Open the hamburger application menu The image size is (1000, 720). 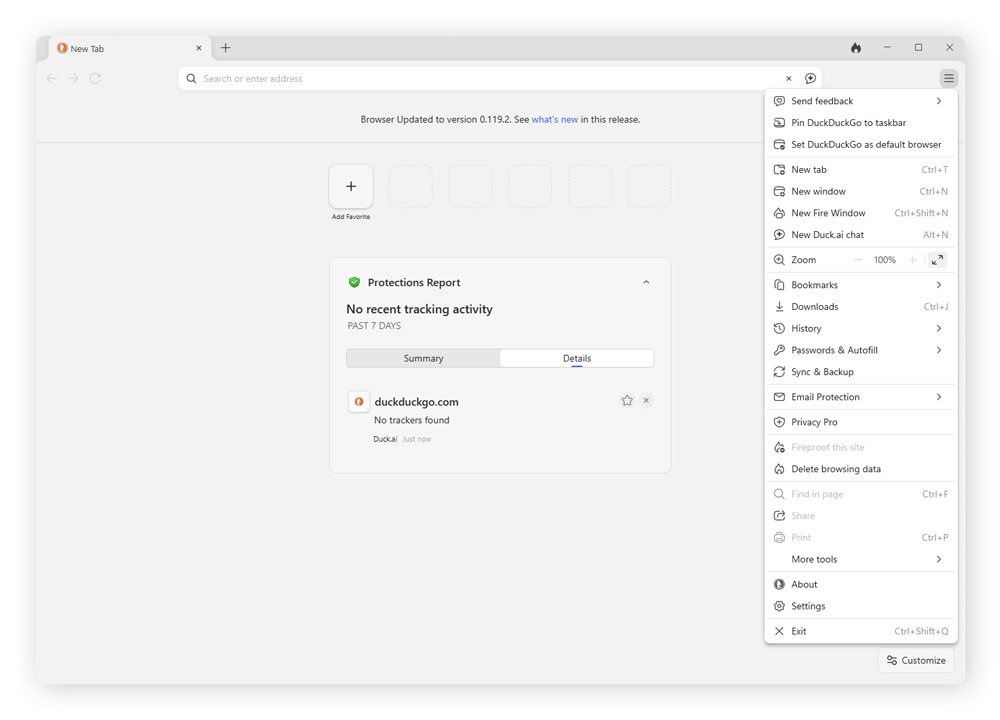pos(948,78)
